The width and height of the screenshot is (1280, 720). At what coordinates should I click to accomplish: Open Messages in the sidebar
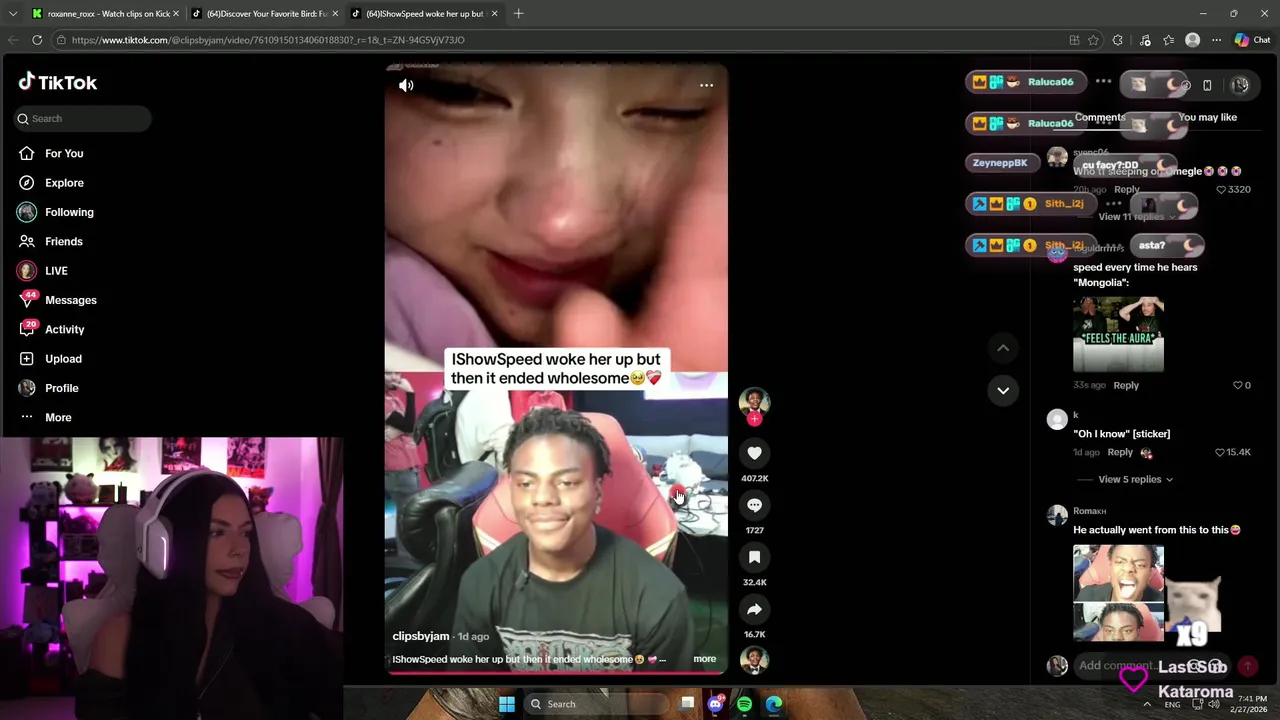click(71, 300)
